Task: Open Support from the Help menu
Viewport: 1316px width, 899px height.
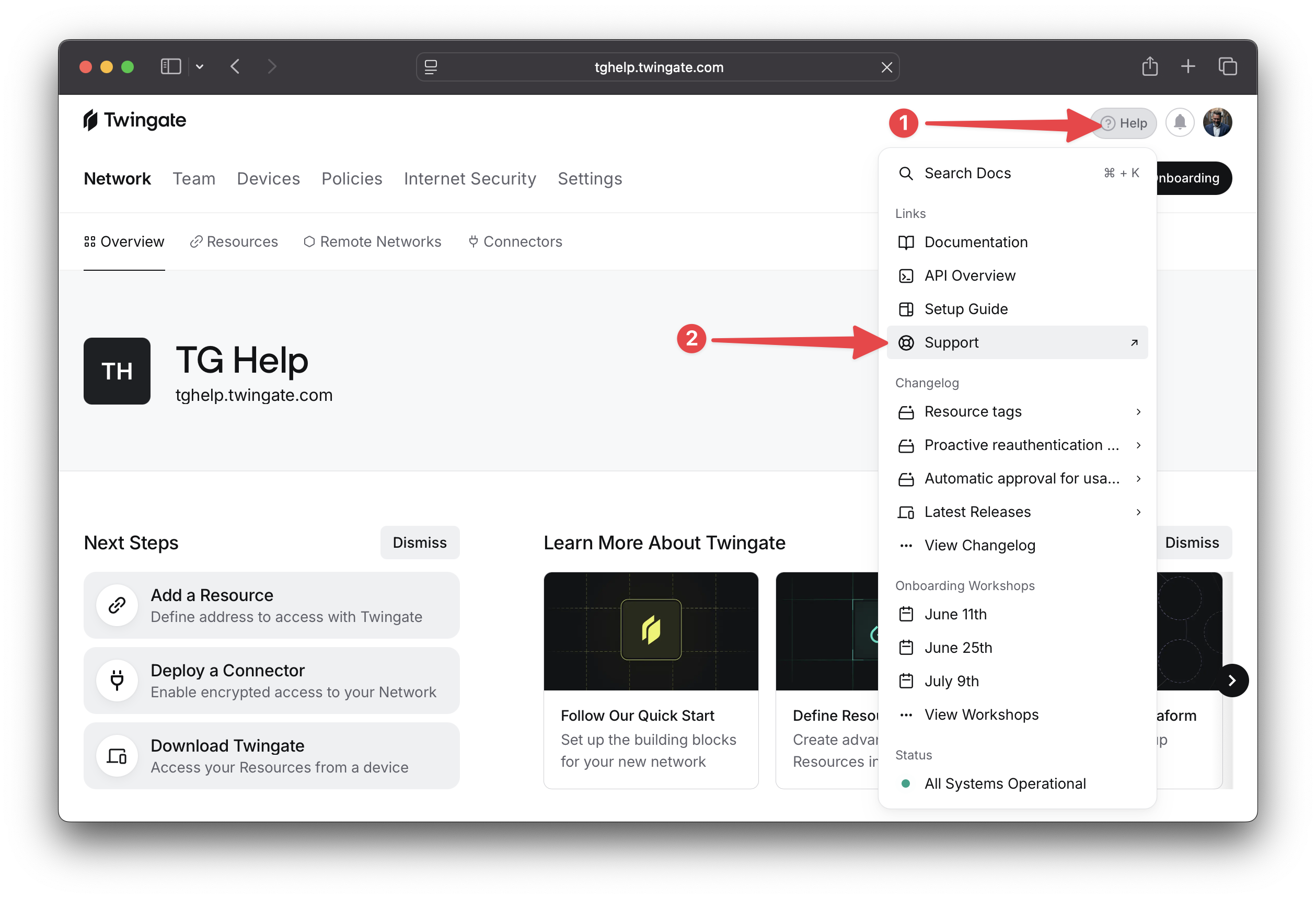Action: [x=1018, y=343]
